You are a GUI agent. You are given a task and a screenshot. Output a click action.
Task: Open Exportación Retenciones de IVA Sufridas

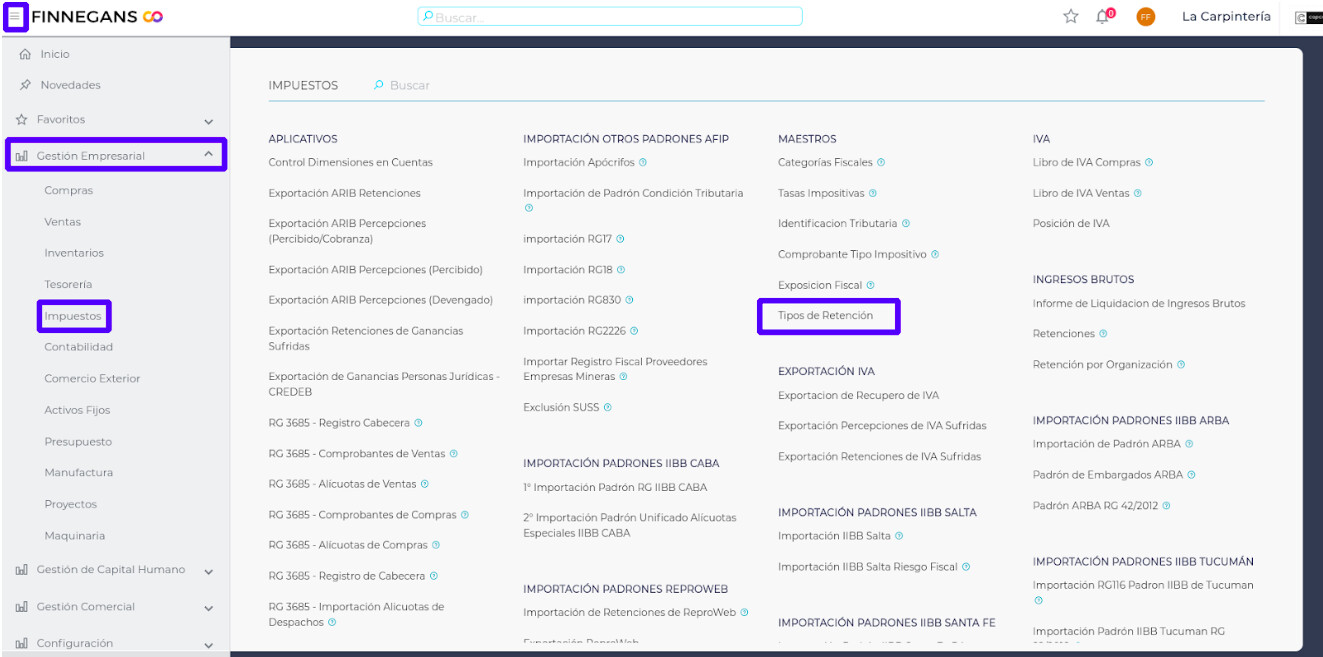880,456
